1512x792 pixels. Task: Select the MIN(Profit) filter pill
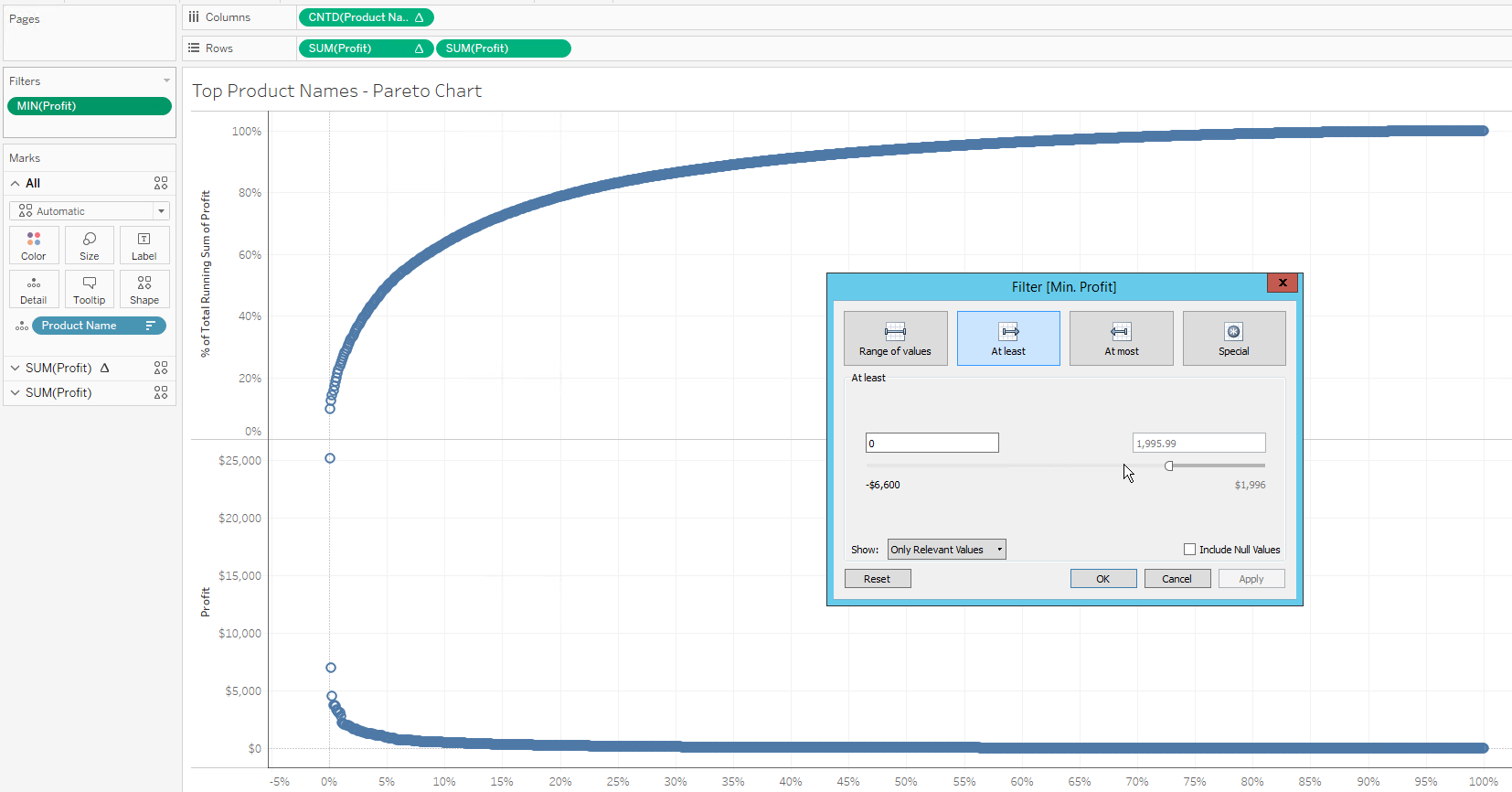pos(90,106)
